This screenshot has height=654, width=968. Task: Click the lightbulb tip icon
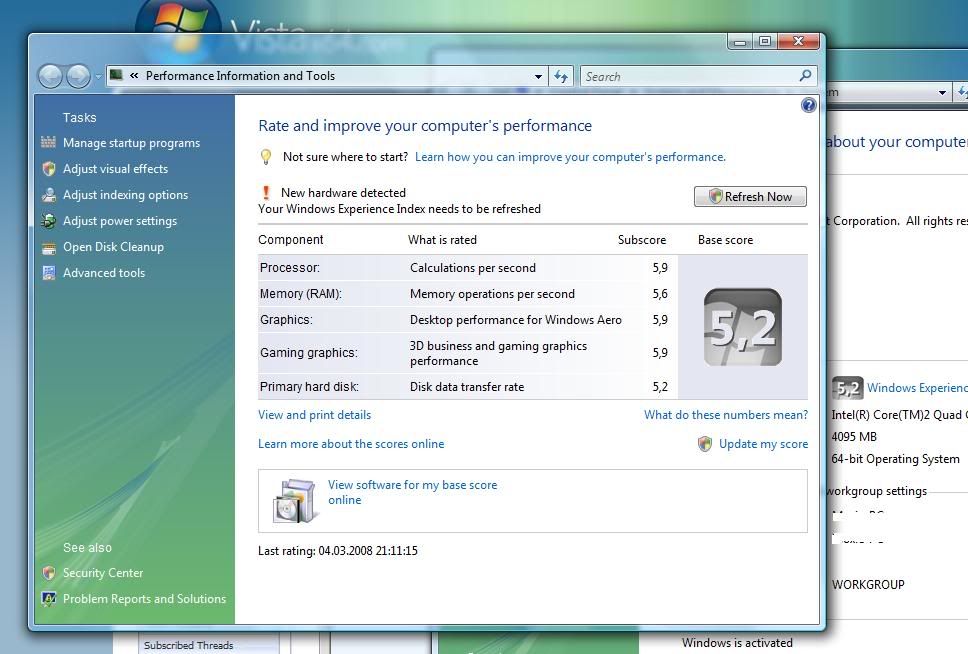point(265,157)
